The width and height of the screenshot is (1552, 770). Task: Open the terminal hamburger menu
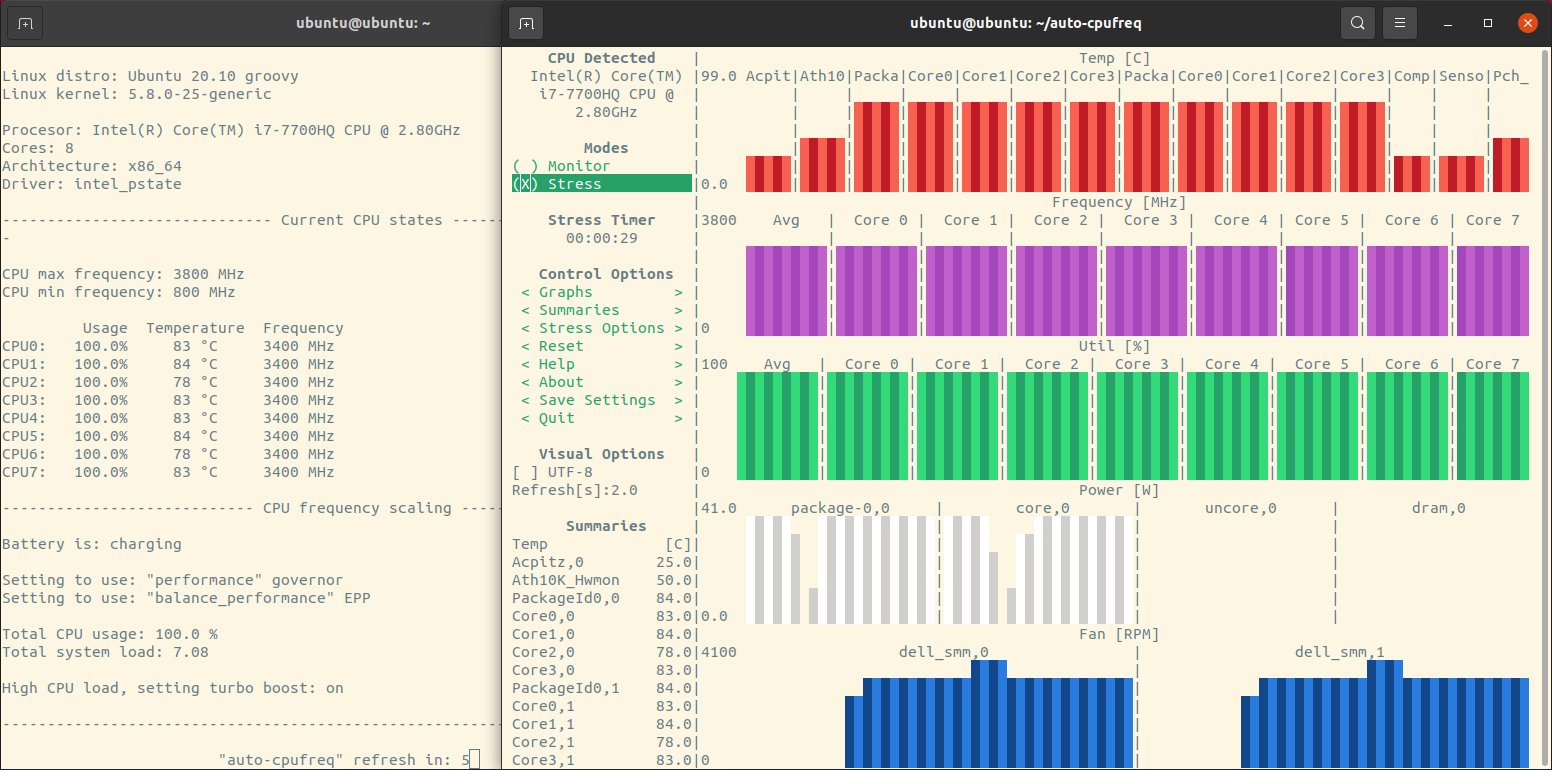tap(1402, 22)
